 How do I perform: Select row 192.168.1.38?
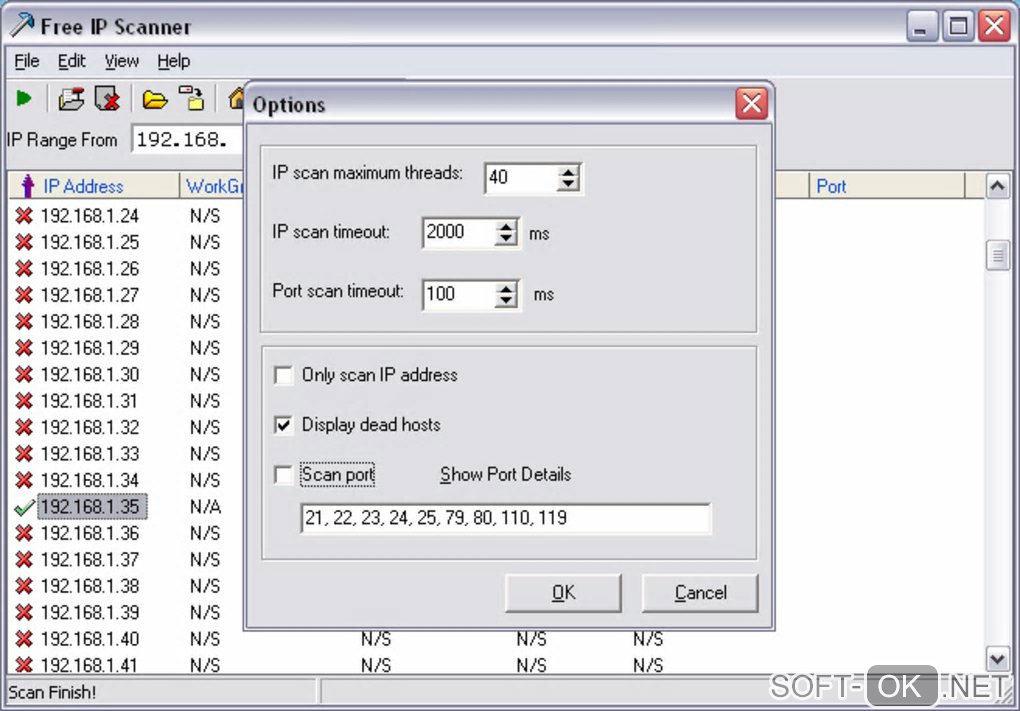pos(90,586)
